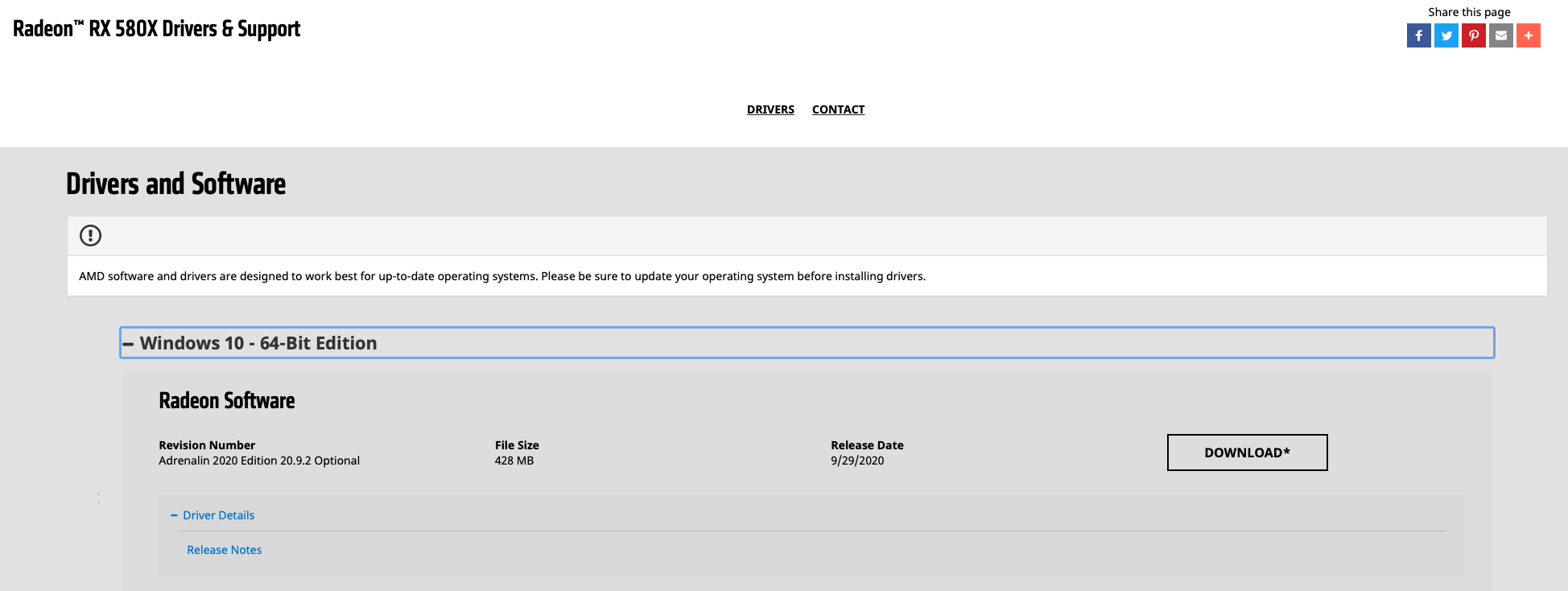The height and width of the screenshot is (591, 1568).
Task: Share this page on Facebook
Action: 1418,35
